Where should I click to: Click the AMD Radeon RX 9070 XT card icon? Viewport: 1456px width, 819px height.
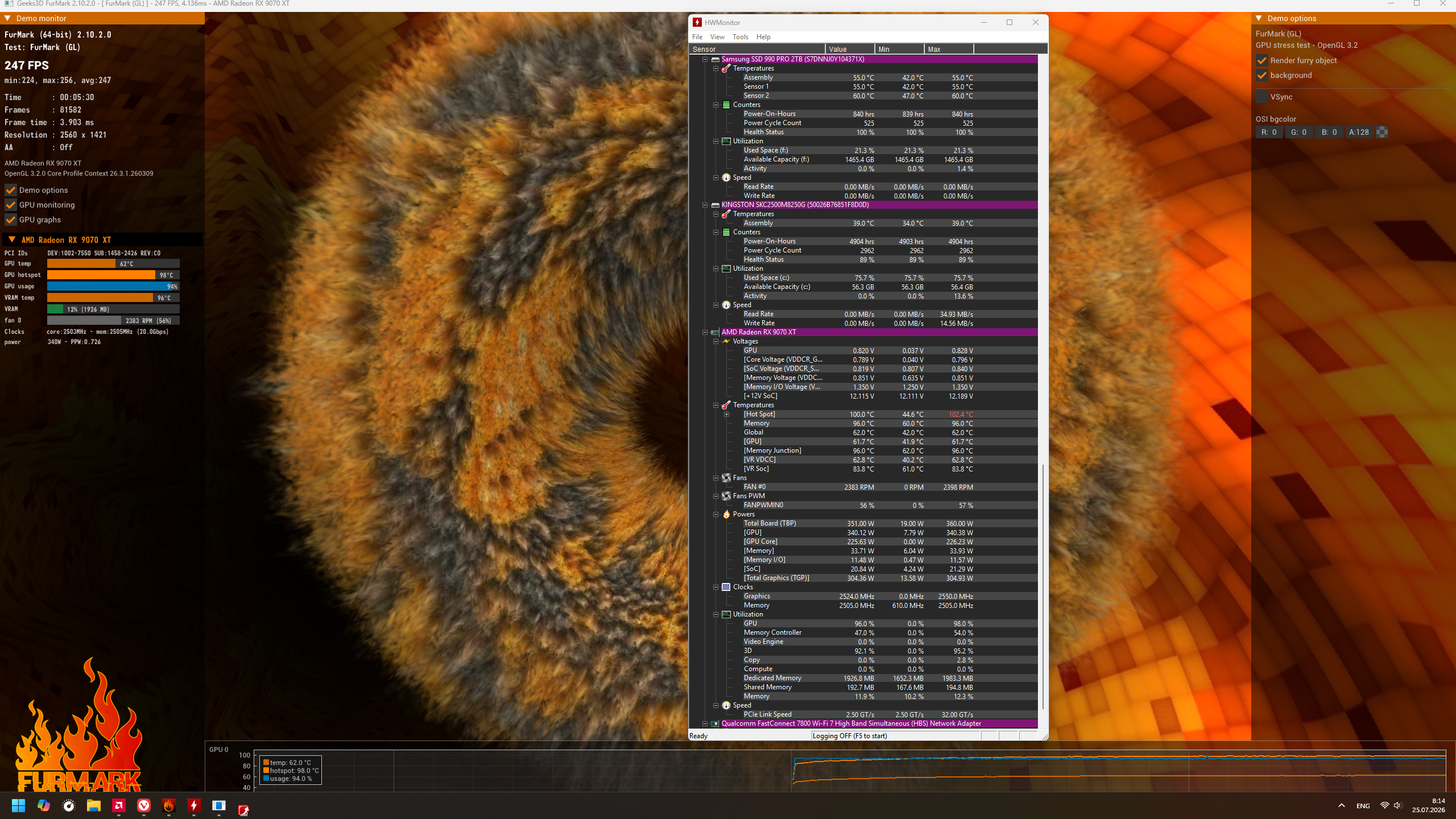tap(715, 332)
